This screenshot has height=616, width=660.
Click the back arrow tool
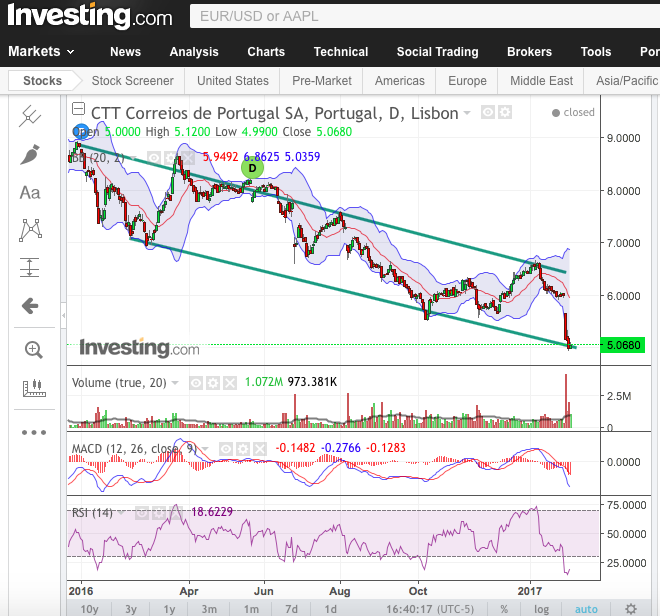pyautogui.click(x=30, y=306)
